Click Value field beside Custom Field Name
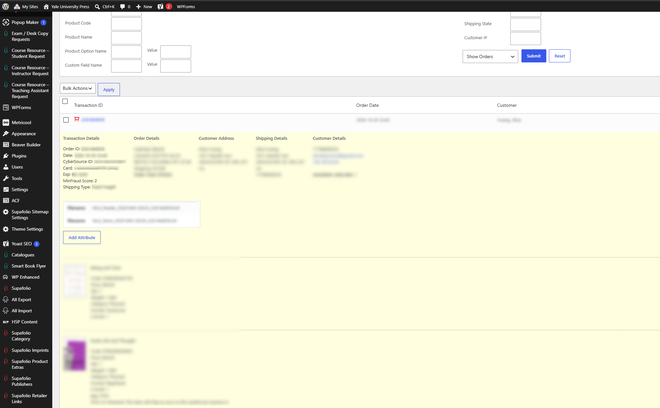The height and width of the screenshot is (408, 660). [176, 66]
